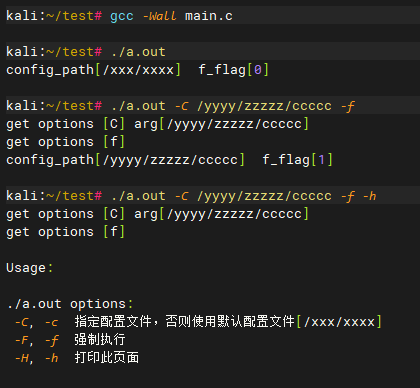Click the "强制执行" description text
This screenshot has width=420, height=388.
point(100,340)
